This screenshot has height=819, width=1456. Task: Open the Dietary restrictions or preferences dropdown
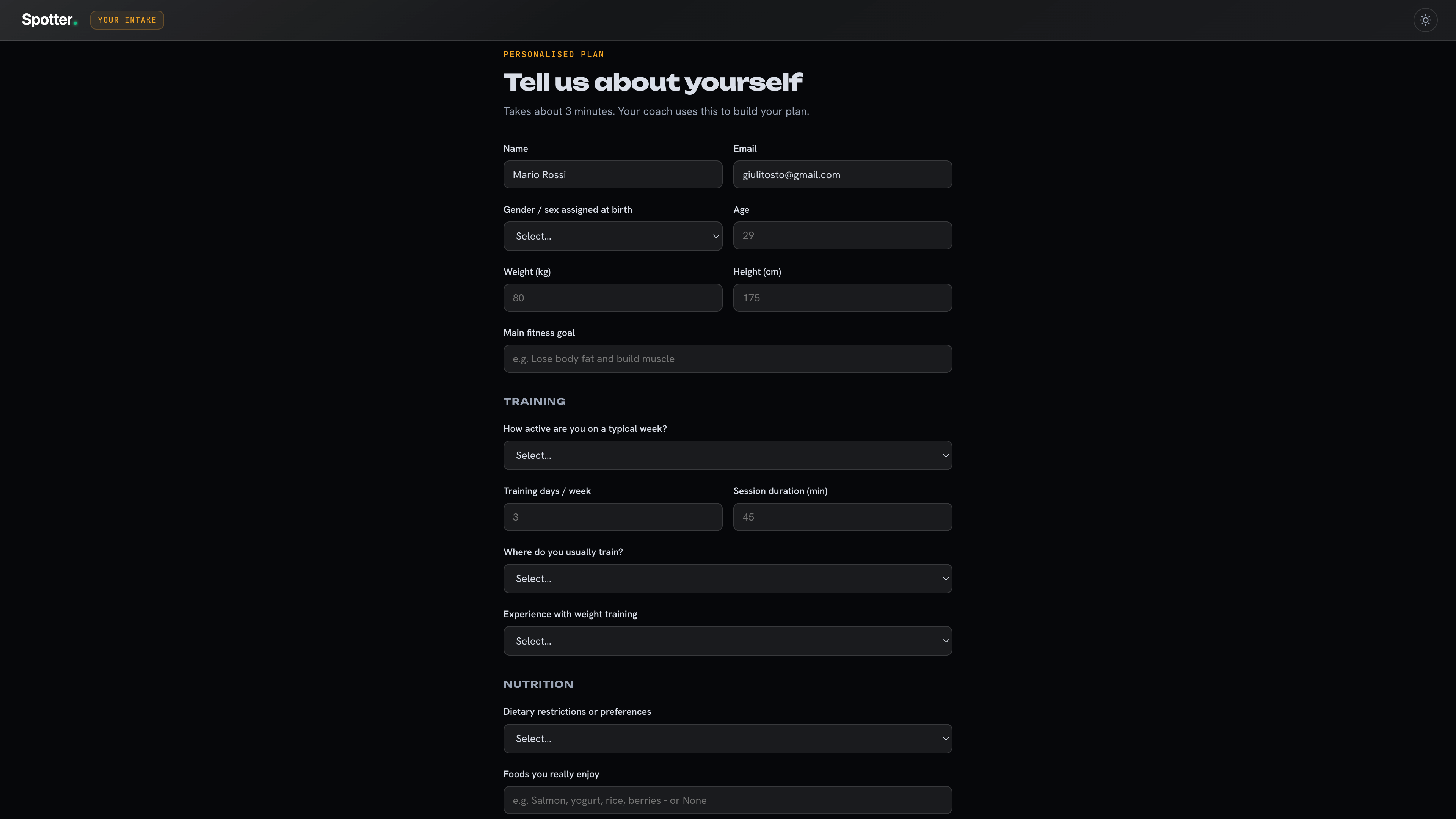728,739
